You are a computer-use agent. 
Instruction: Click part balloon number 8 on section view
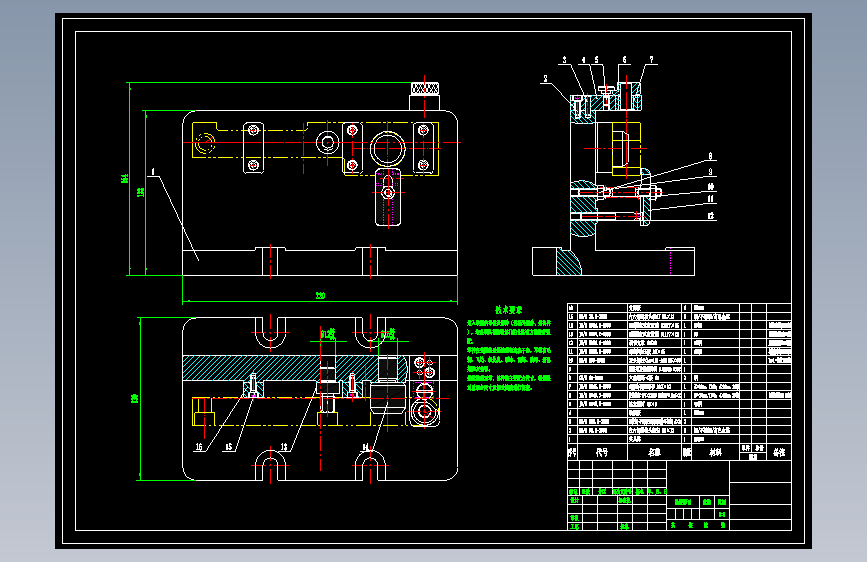tap(711, 157)
